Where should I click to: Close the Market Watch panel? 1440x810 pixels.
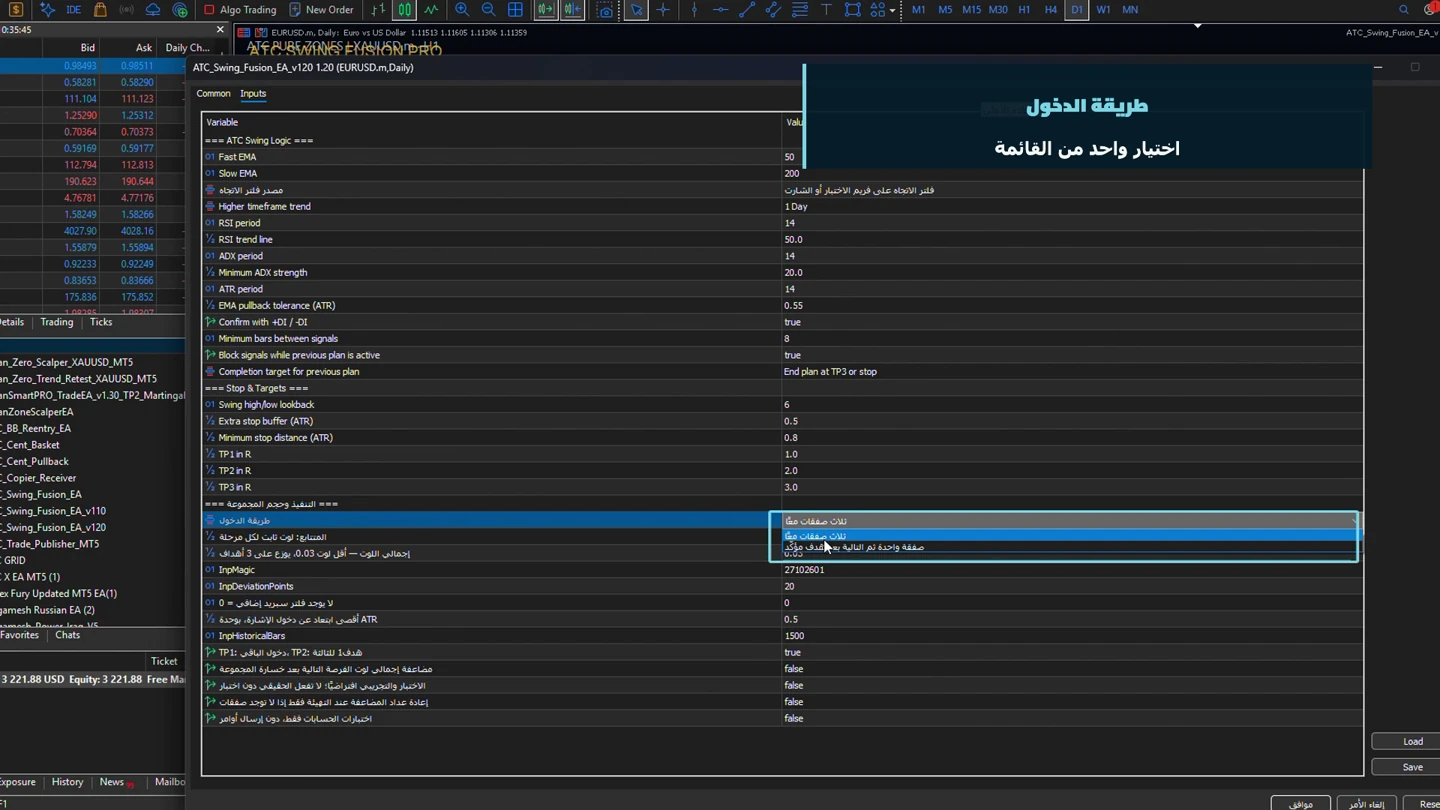tap(220, 29)
